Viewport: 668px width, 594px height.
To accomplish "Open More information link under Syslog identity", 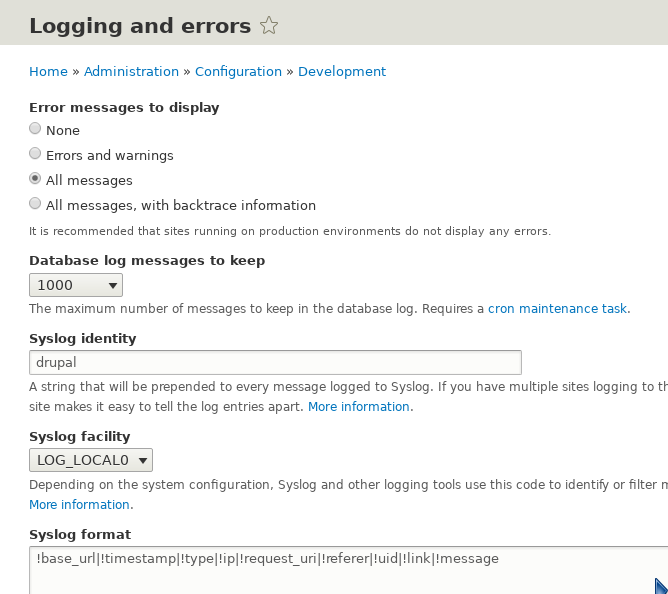I will (358, 407).
